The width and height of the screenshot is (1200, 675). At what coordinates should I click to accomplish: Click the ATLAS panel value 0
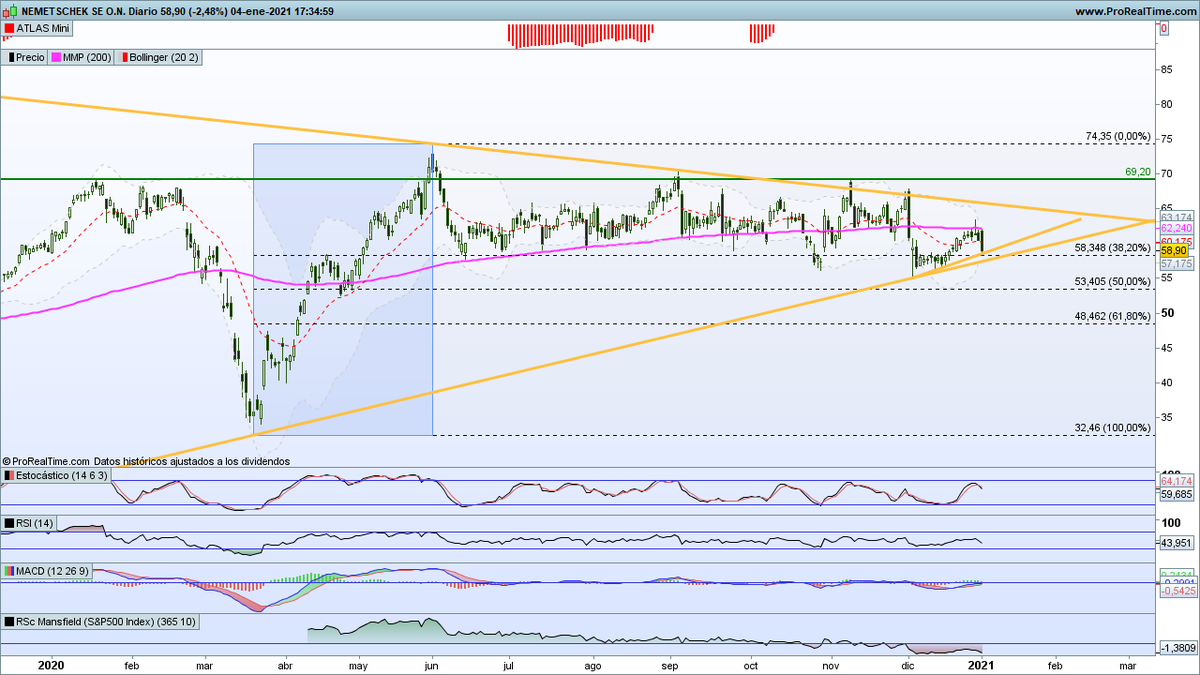tap(1164, 29)
